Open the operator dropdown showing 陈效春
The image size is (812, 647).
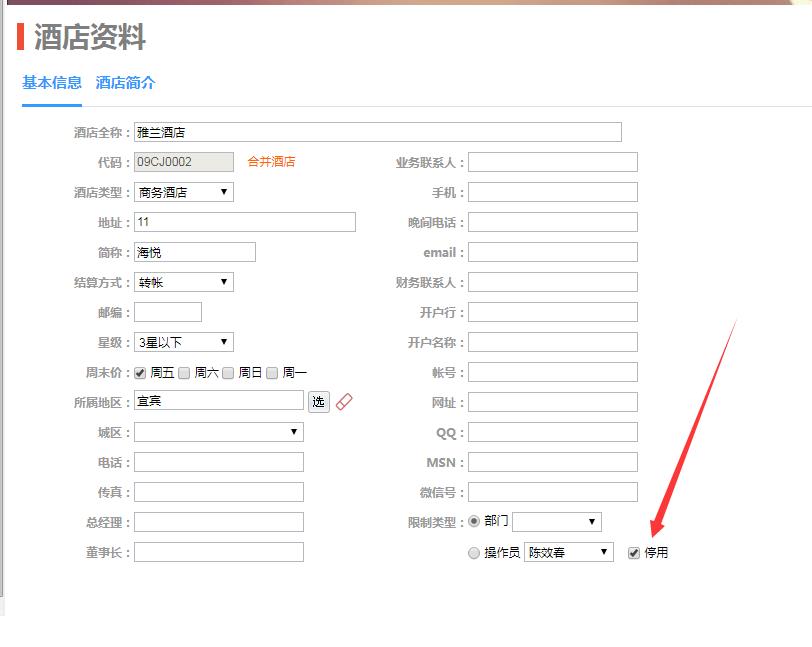pyautogui.click(x=568, y=552)
